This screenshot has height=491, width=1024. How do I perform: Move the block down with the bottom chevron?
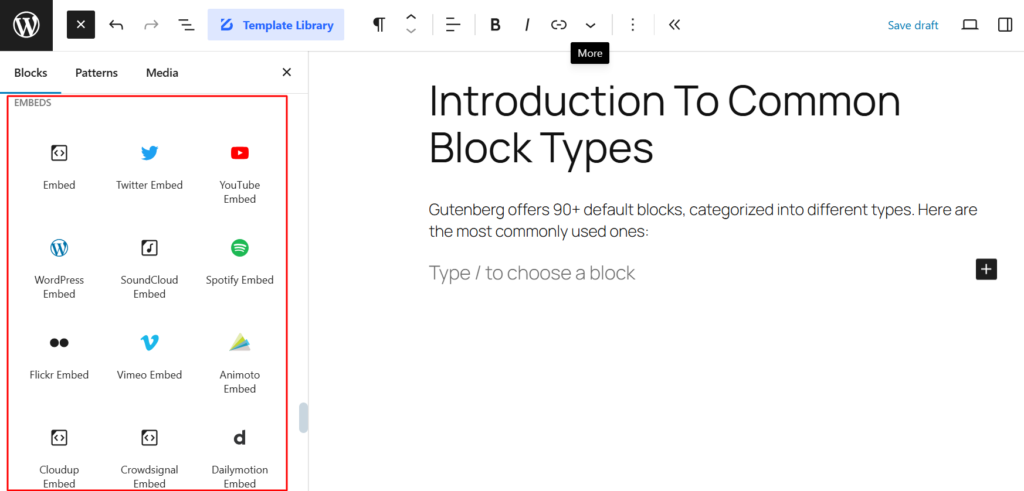(x=411, y=31)
